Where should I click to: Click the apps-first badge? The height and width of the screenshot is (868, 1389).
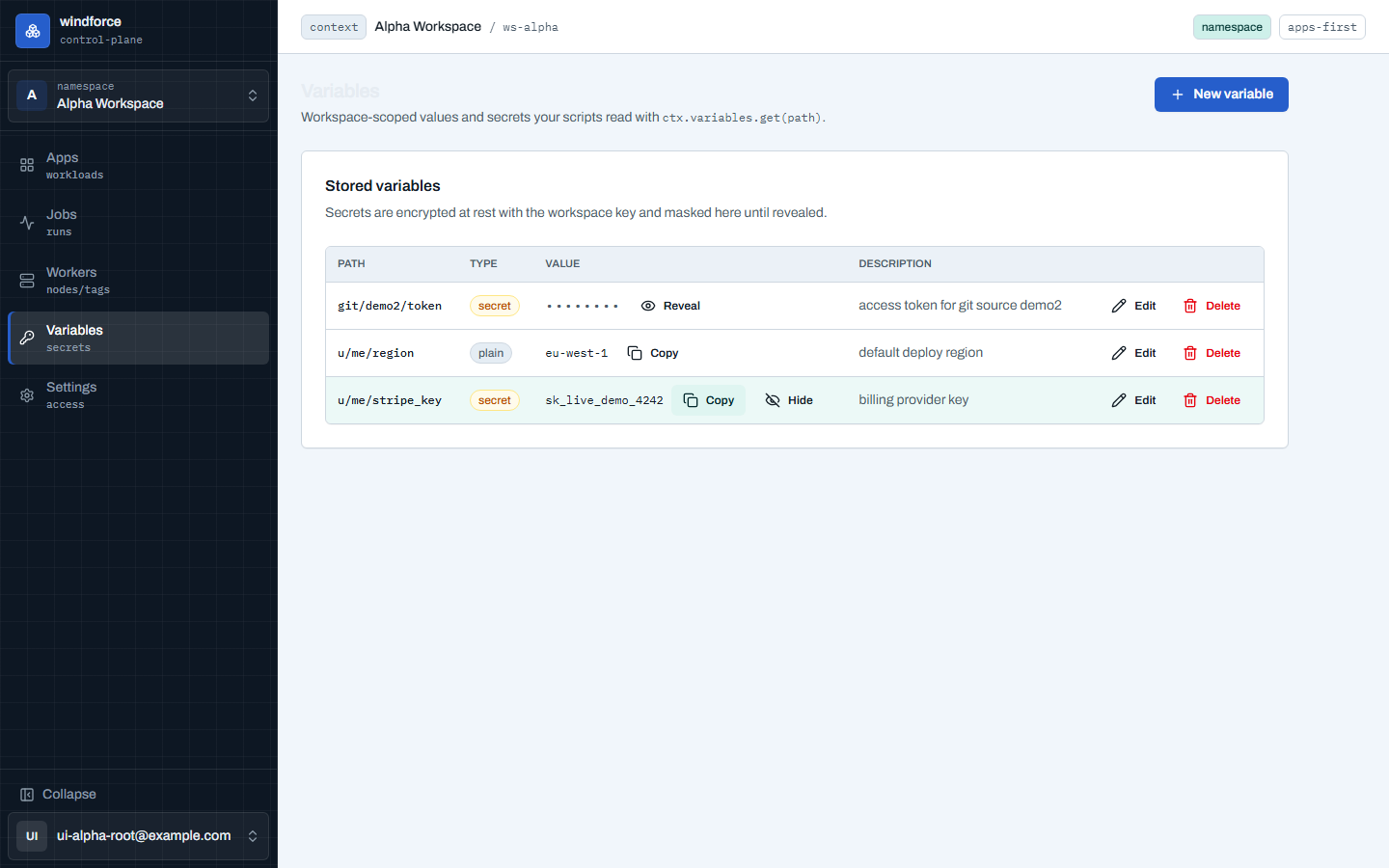(x=1322, y=27)
